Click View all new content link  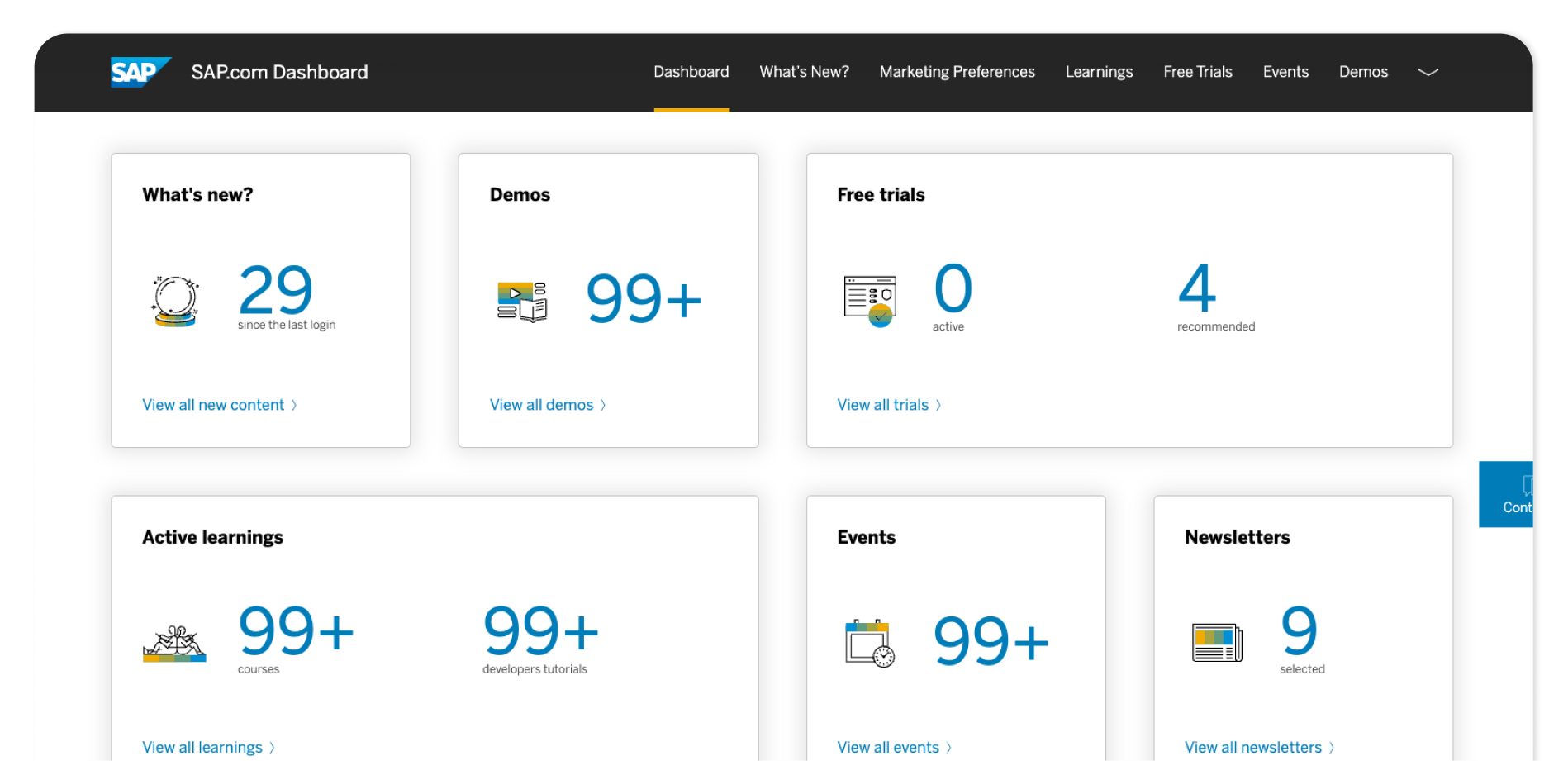[220, 405]
